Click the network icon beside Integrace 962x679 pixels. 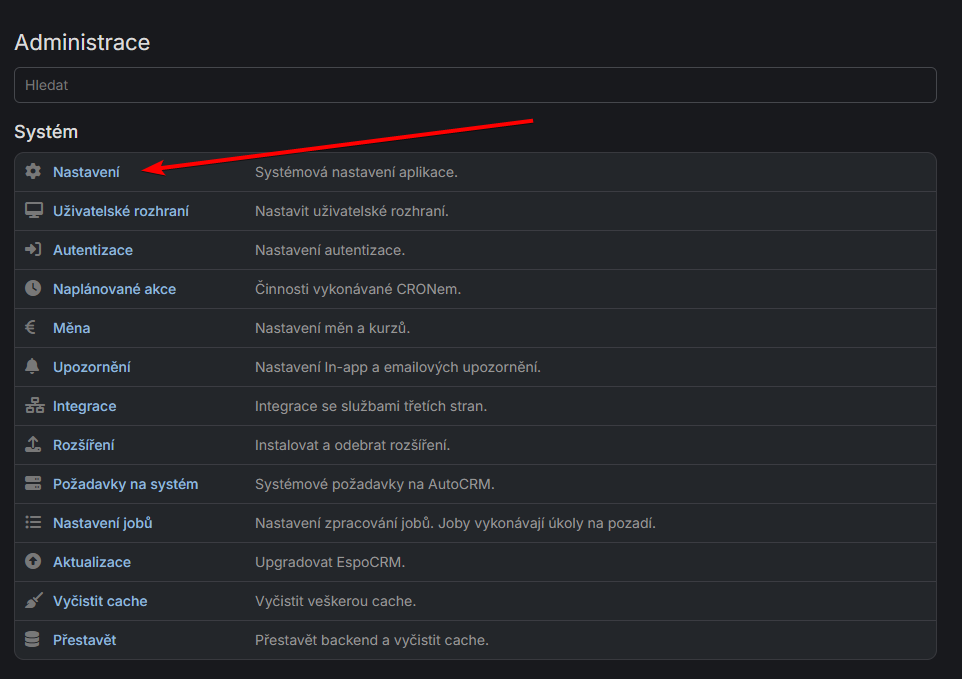[33, 406]
